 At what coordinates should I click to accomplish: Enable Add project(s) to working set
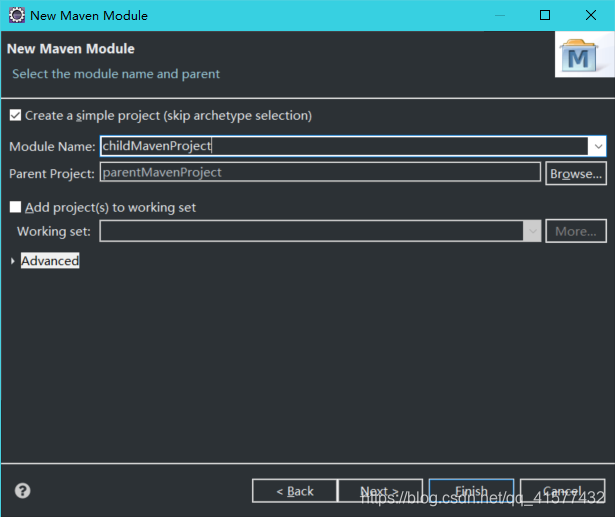[x=15, y=207]
